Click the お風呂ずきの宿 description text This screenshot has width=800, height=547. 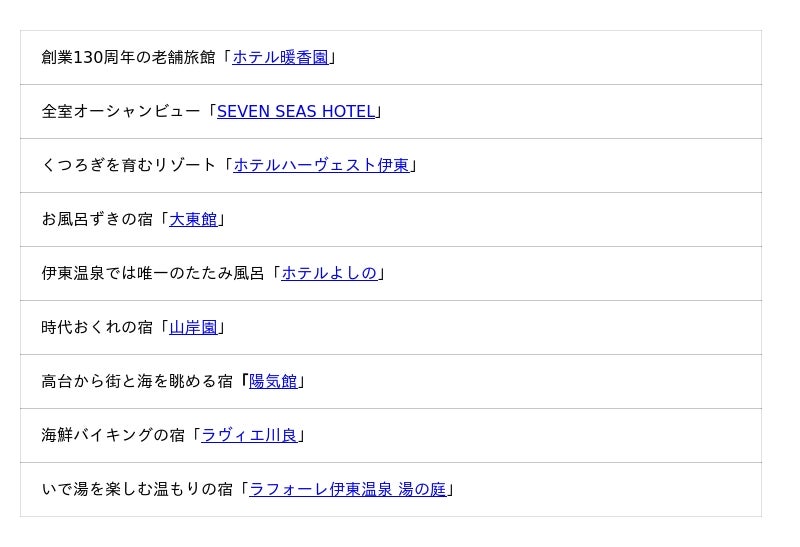96,220
